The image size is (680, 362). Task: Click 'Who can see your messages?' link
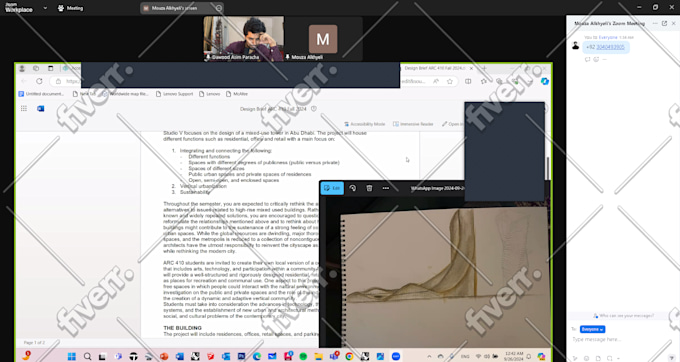click(624, 316)
